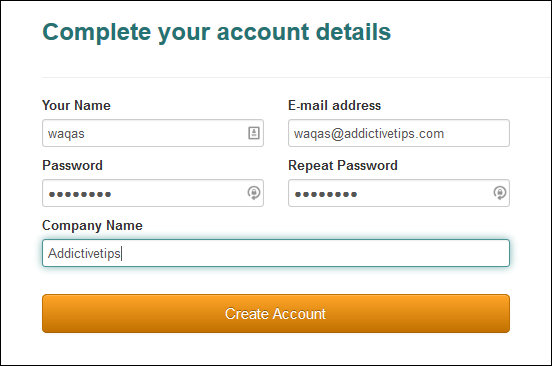Click the key icon in the Password field
This screenshot has width=552, height=366.
[x=254, y=193]
